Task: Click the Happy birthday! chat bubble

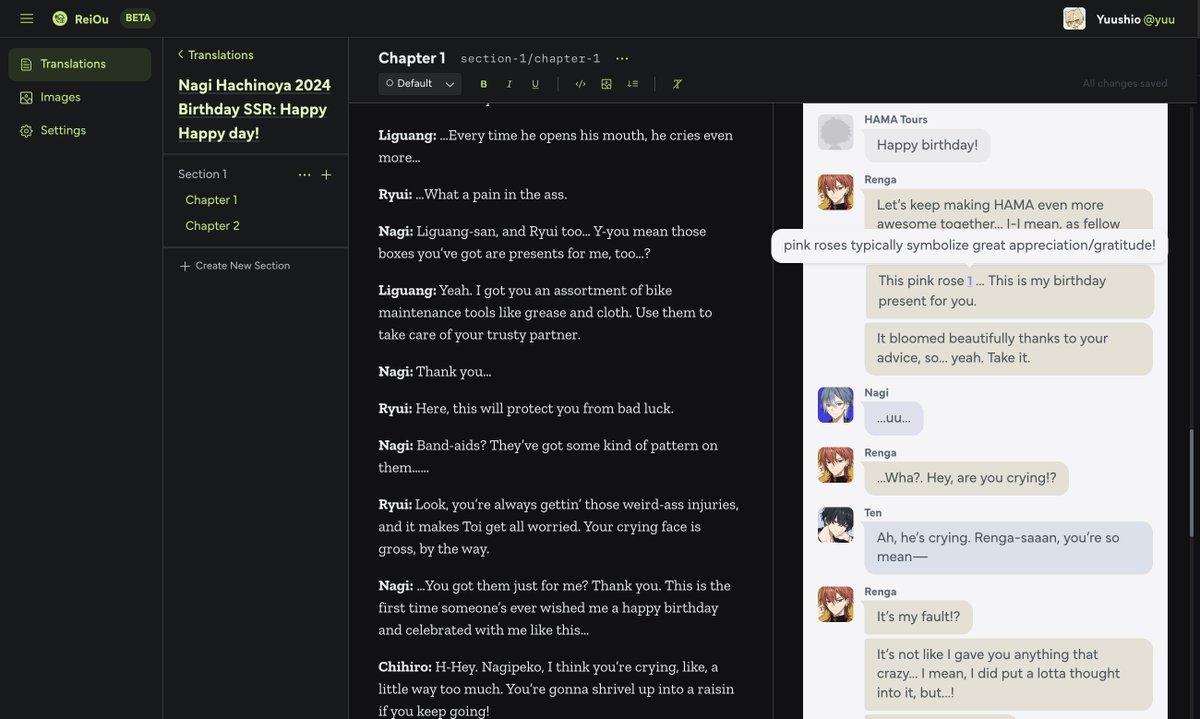Action: [x=927, y=145]
